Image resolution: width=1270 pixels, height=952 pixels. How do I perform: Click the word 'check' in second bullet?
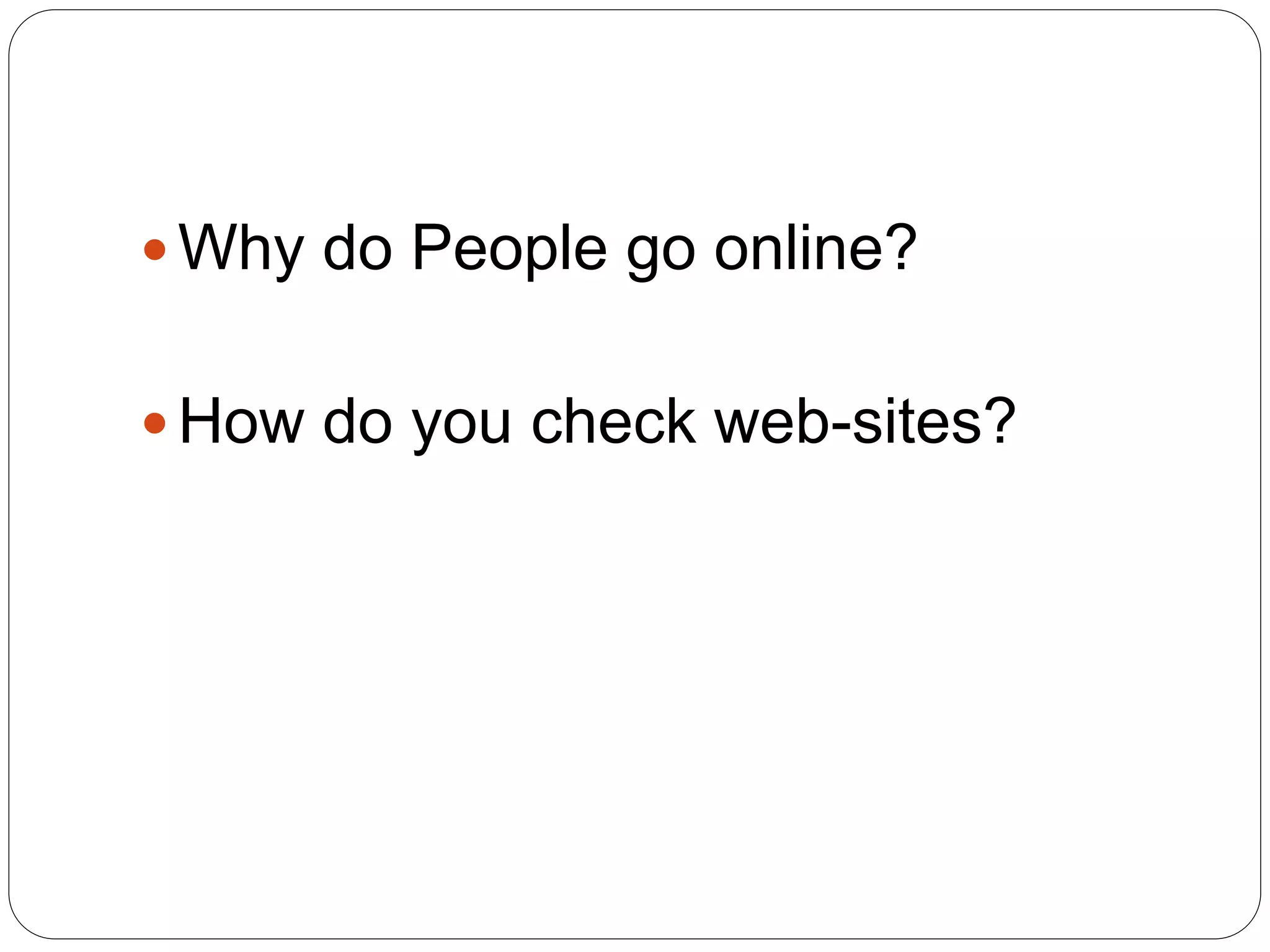point(613,420)
